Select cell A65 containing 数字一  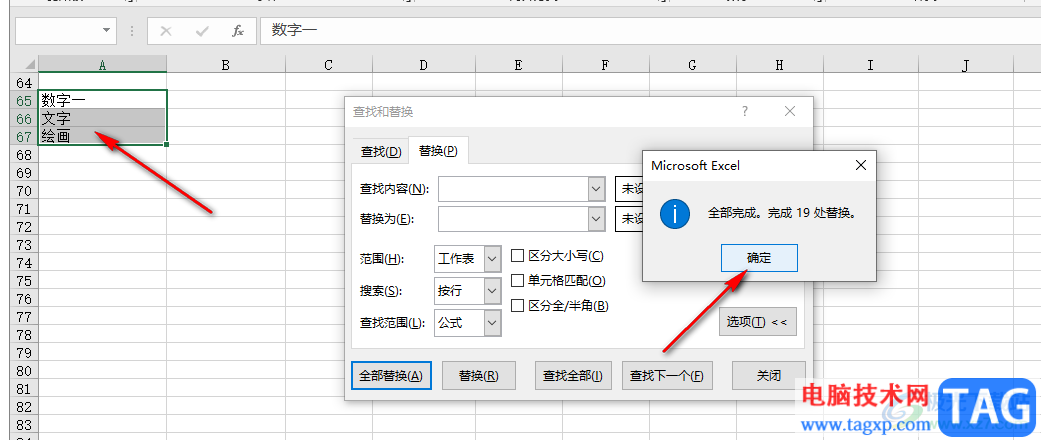(102, 100)
